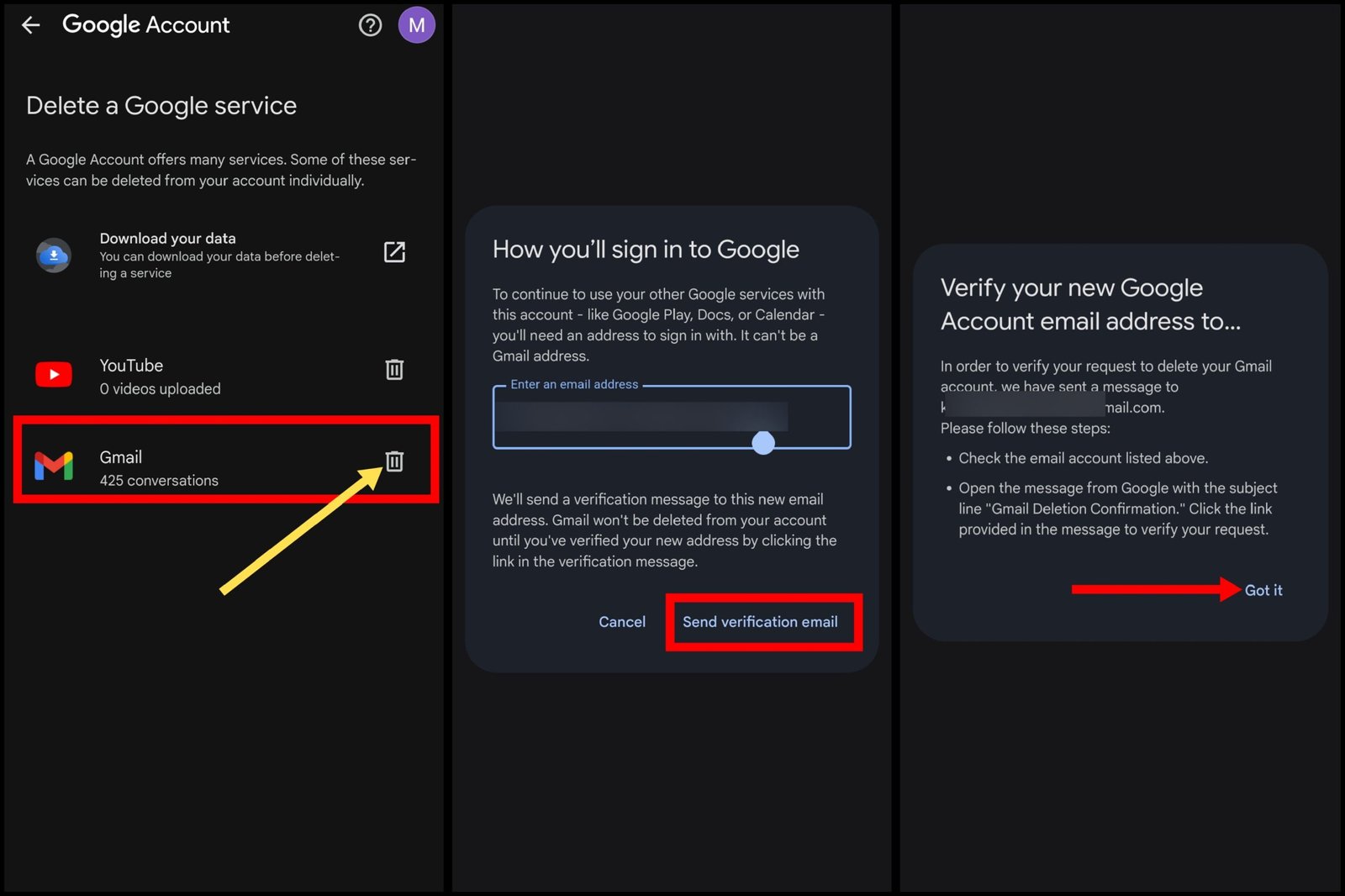Click the 'Delete a Google service' heading
Viewport: 1345px width, 896px height.
click(x=161, y=106)
